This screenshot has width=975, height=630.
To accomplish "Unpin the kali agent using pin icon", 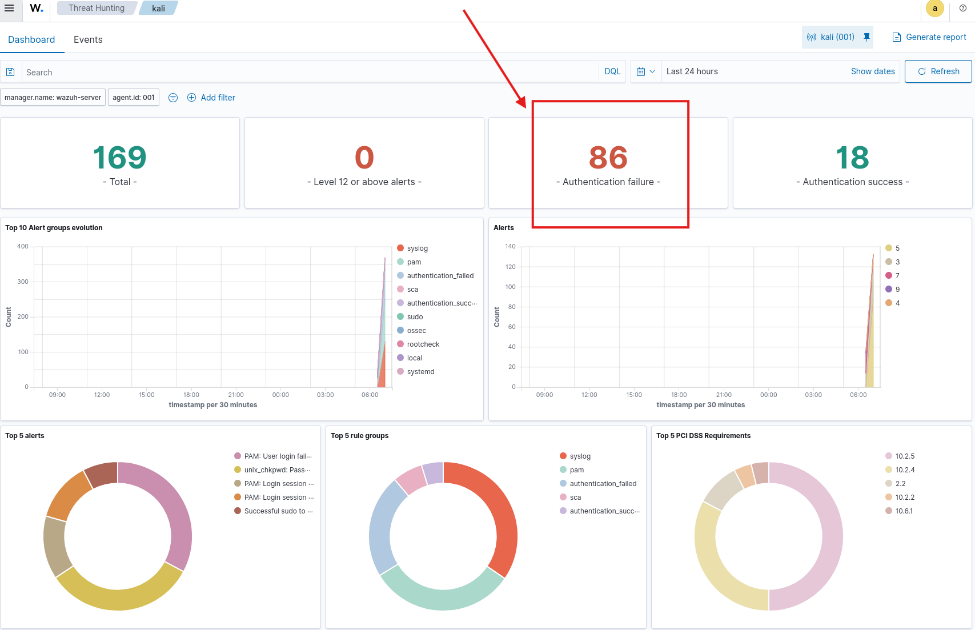I will click(866, 37).
